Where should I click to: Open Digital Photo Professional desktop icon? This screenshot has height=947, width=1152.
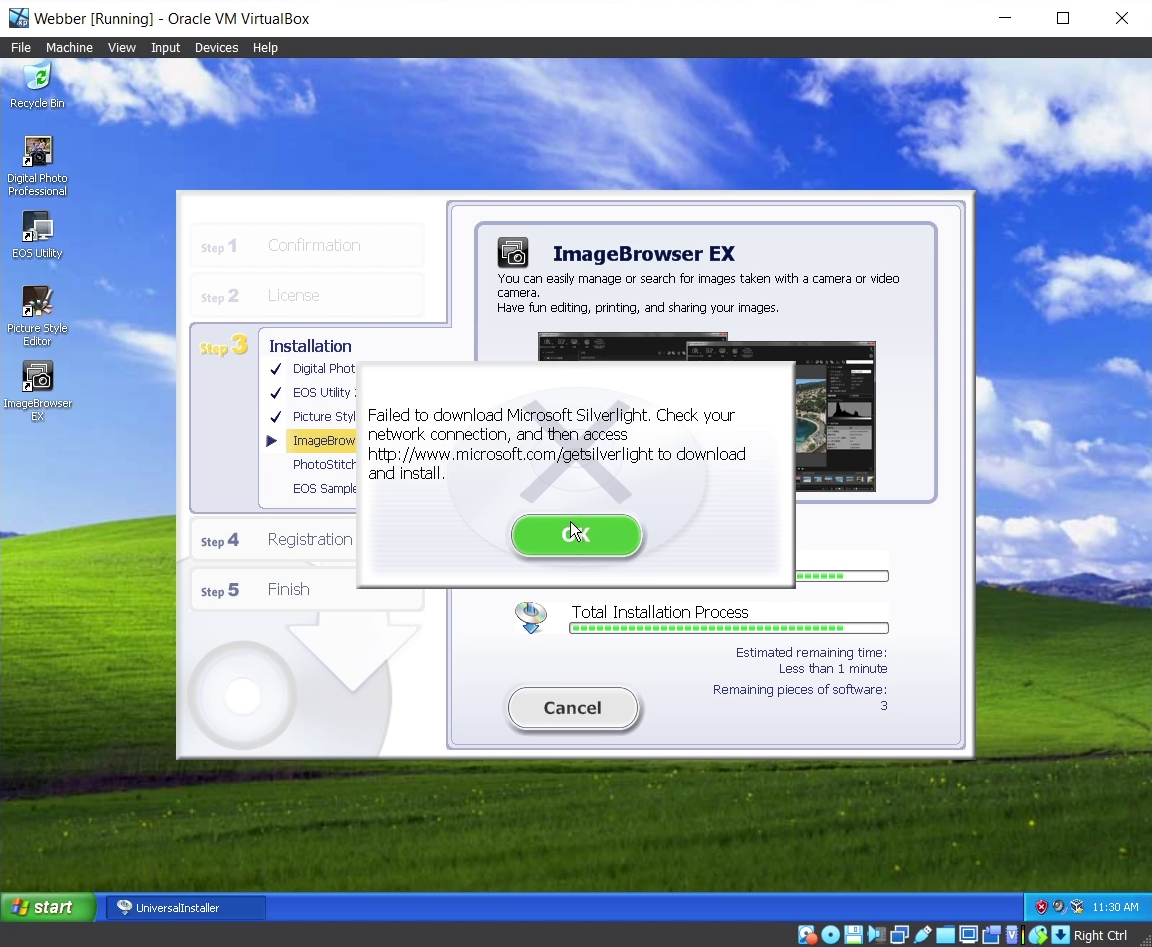pyautogui.click(x=38, y=153)
